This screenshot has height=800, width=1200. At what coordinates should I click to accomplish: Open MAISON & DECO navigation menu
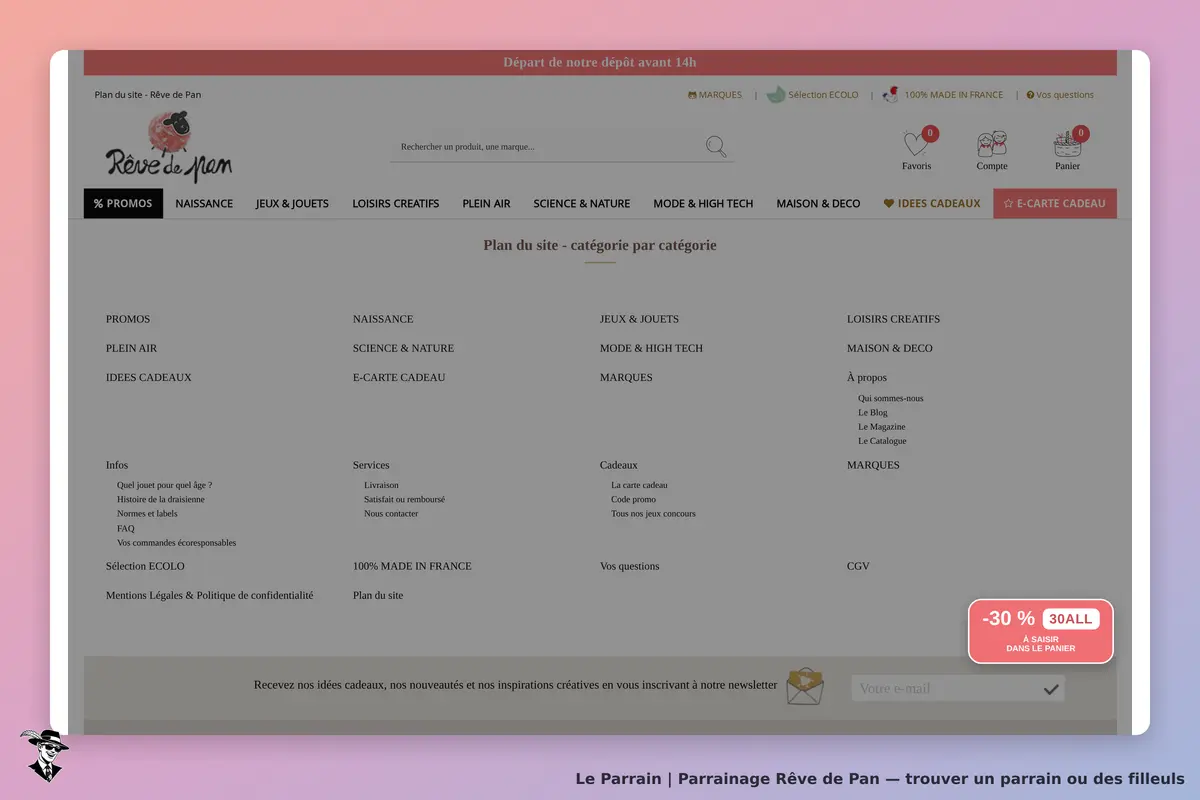coord(818,203)
